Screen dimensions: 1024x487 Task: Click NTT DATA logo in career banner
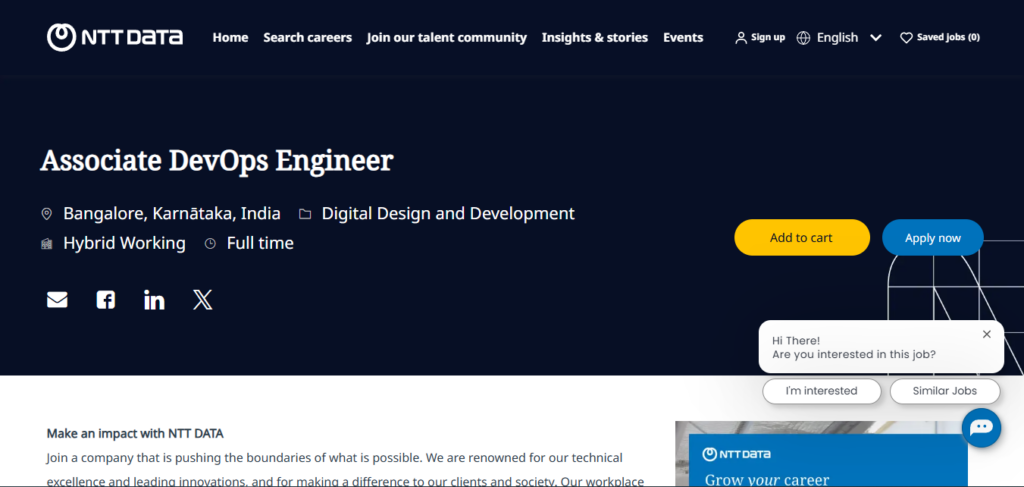point(737,454)
